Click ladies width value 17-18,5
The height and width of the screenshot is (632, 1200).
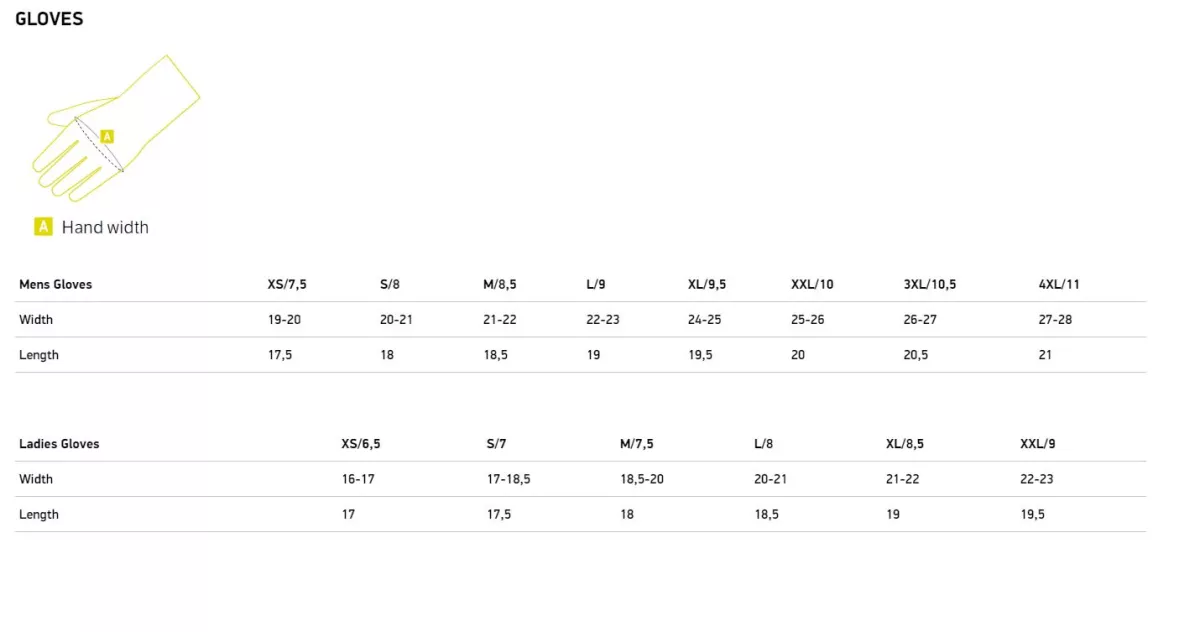point(508,479)
